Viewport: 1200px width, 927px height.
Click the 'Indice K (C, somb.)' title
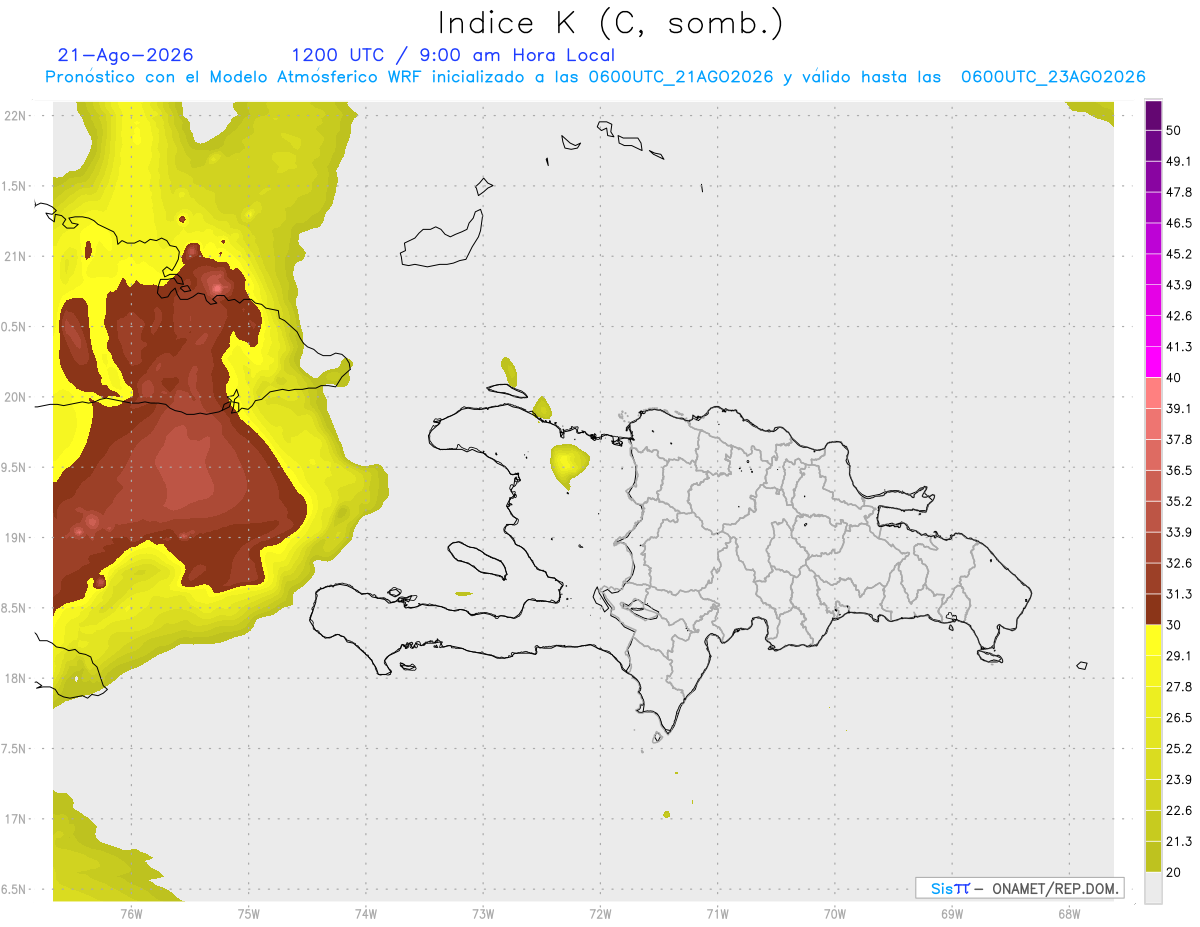(611, 24)
